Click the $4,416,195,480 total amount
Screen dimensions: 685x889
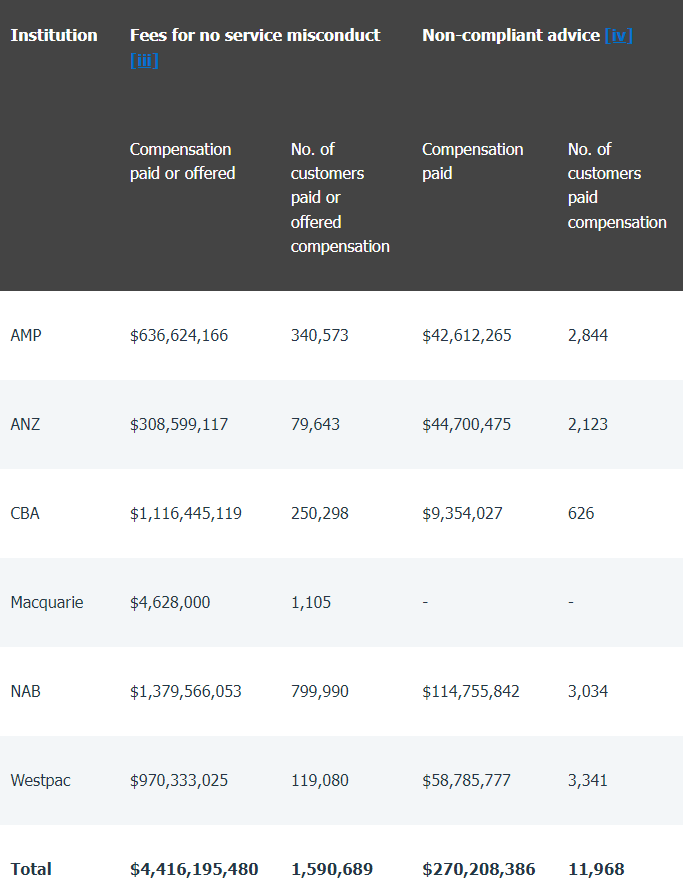pos(194,870)
